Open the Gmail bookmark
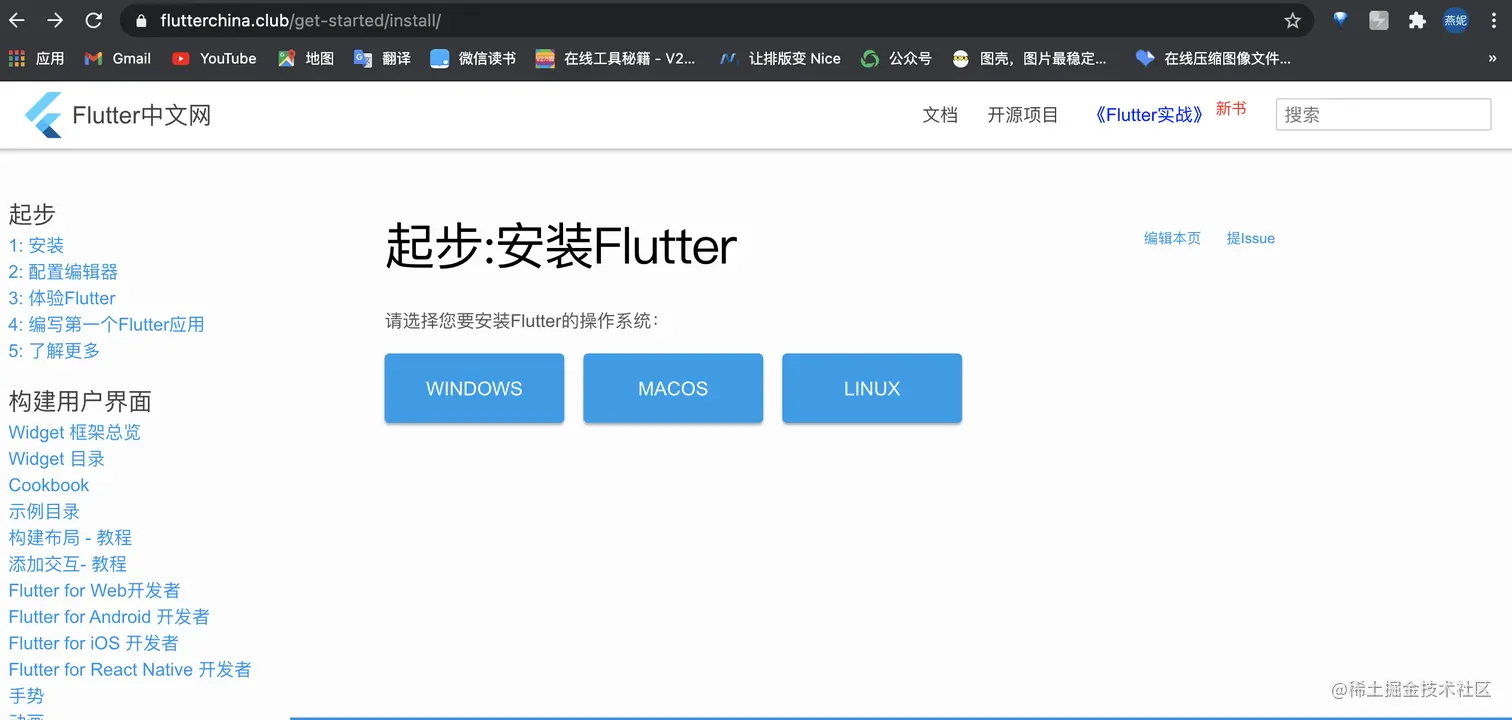The width and height of the screenshot is (1512, 720). click(x=117, y=59)
